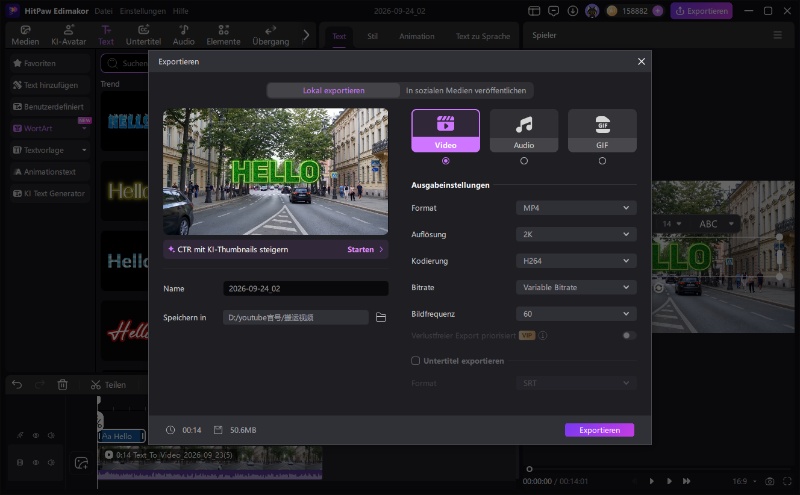Open the download center icon
The height and width of the screenshot is (495, 800).
coord(573,11)
